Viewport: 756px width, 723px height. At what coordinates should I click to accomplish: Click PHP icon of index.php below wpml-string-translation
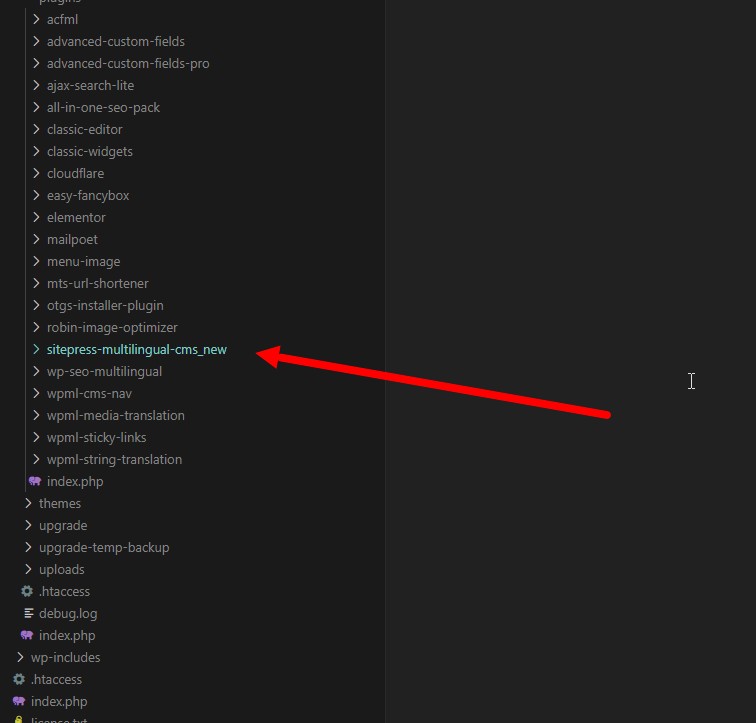coord(35,481)
